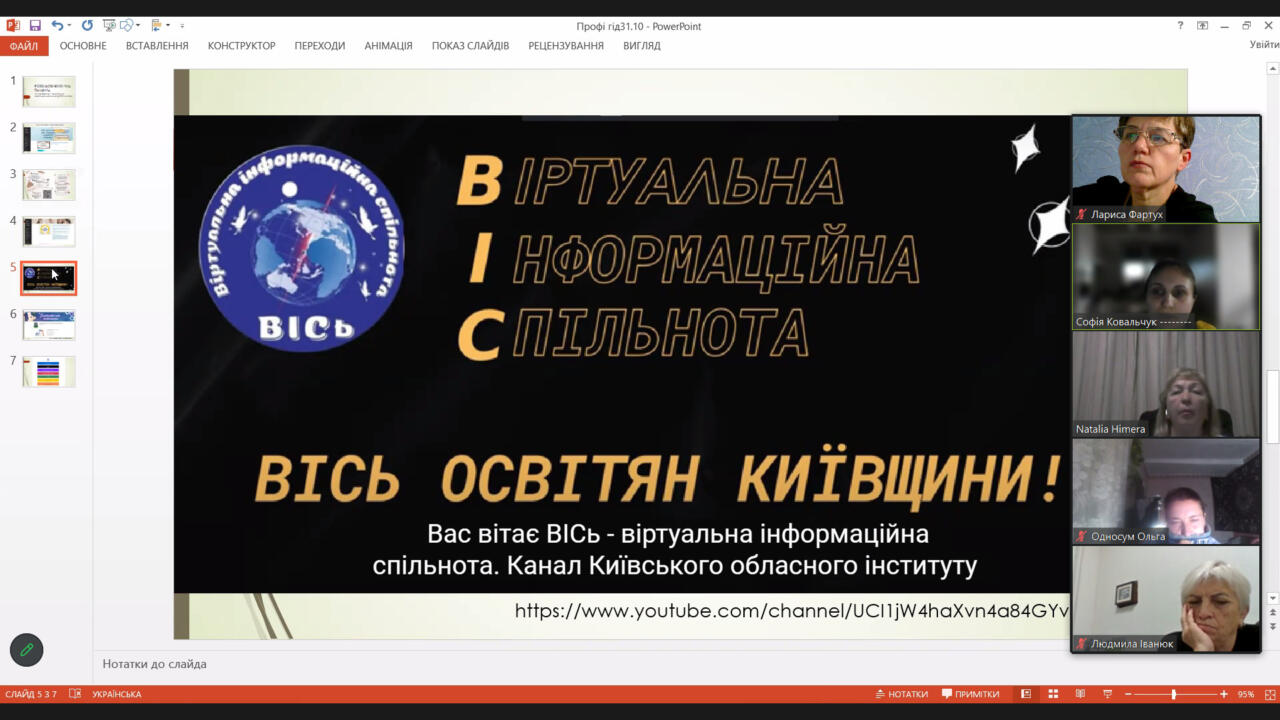Click the zoom percentage 95%
Image resolution: width=1280 pixels, height=720 pixels.
pyautogui.click(x=1246, y=694)
